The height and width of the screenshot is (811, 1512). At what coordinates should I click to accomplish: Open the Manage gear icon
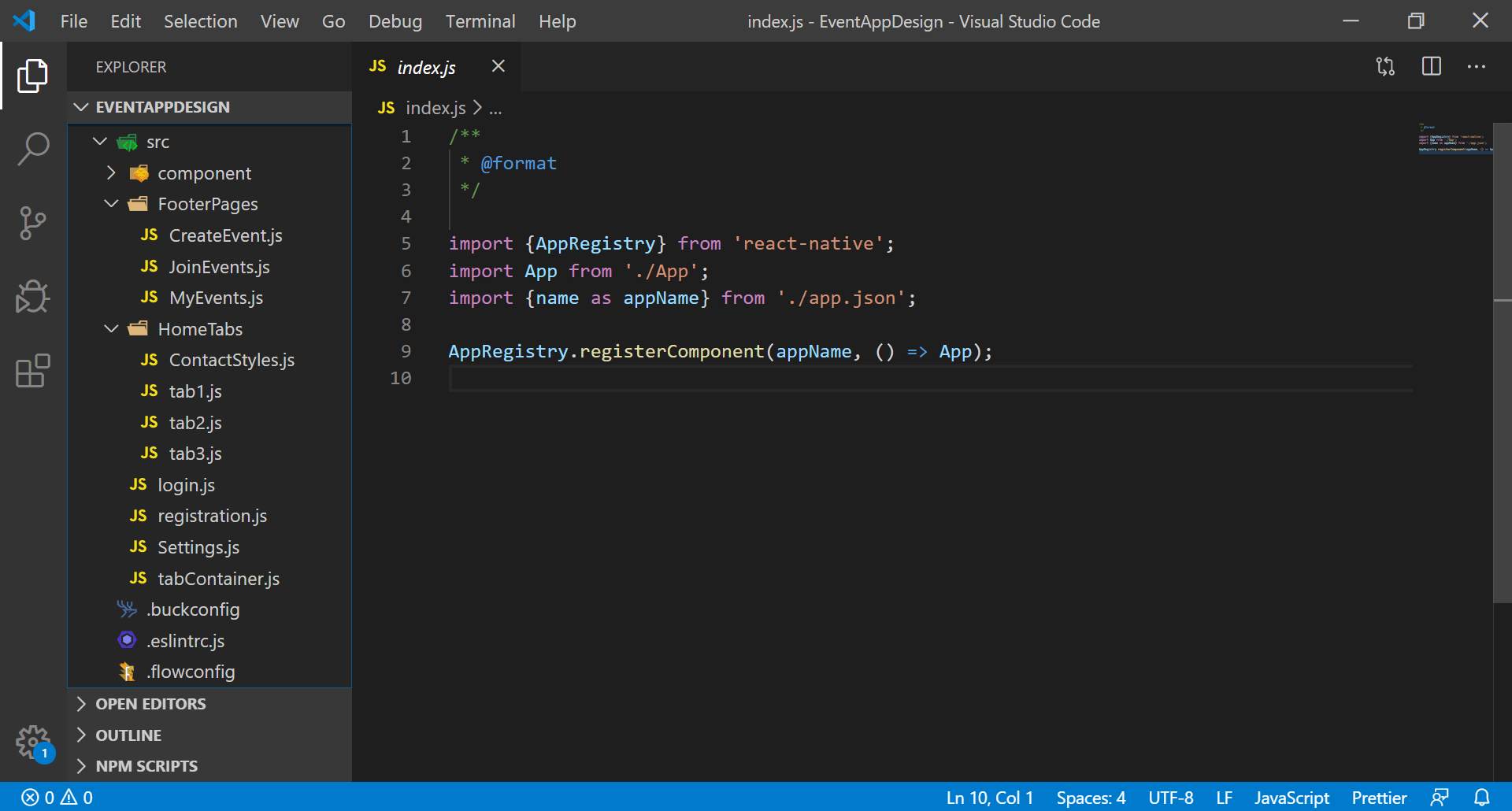[x=33, y=742]
